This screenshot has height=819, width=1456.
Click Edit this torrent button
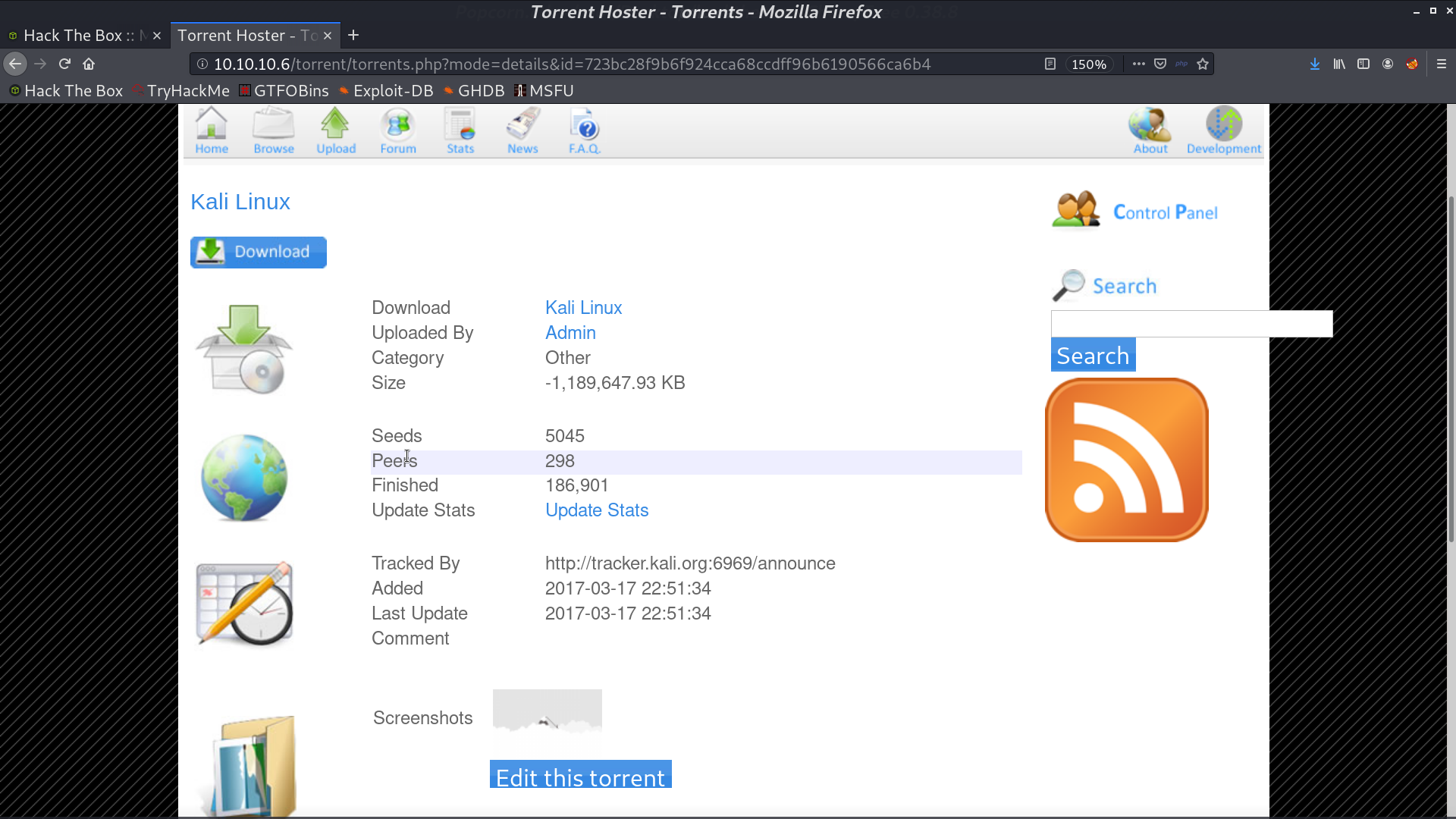580,775
